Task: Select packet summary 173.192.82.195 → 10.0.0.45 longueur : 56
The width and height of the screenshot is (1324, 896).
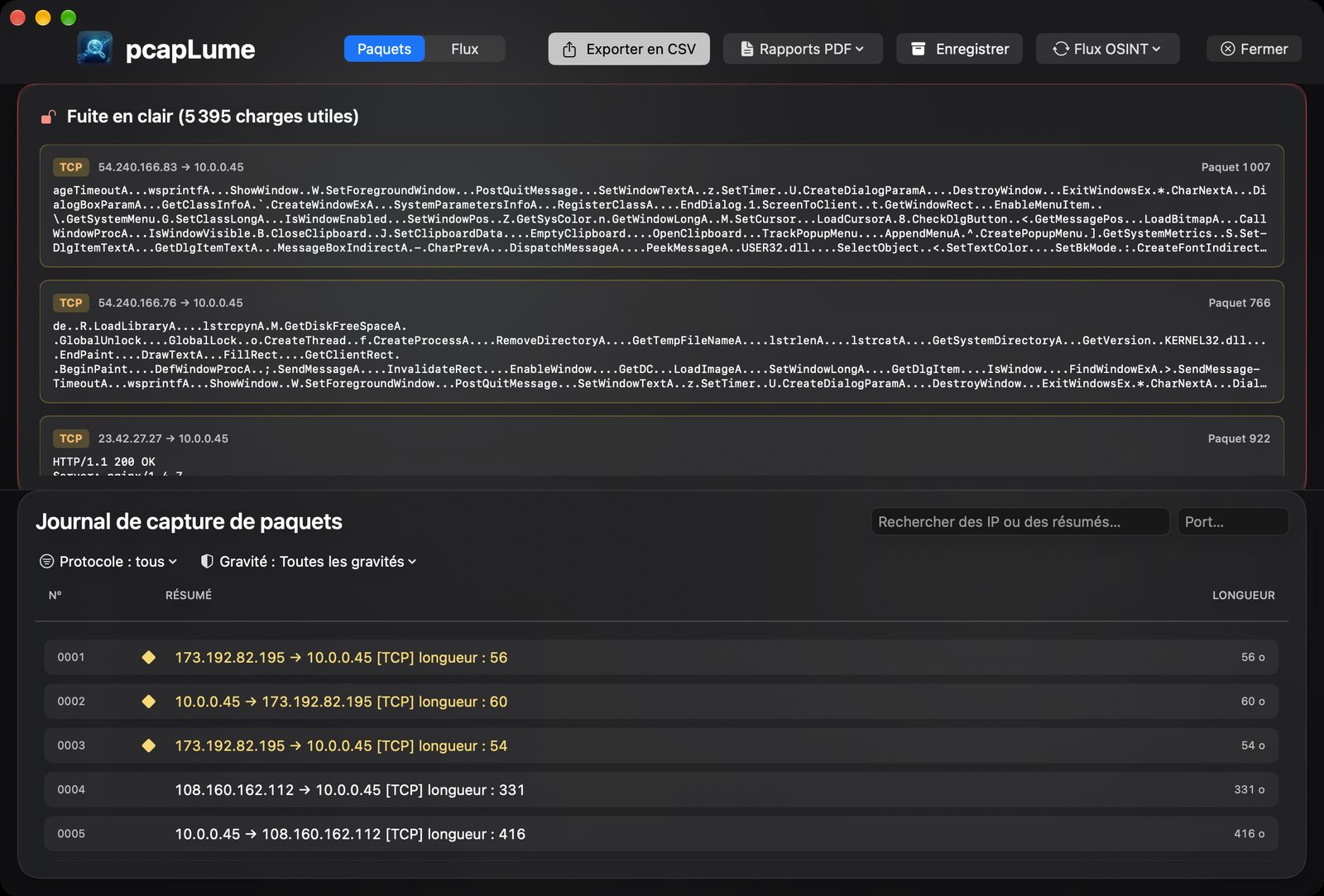Action: coord(341,657)
